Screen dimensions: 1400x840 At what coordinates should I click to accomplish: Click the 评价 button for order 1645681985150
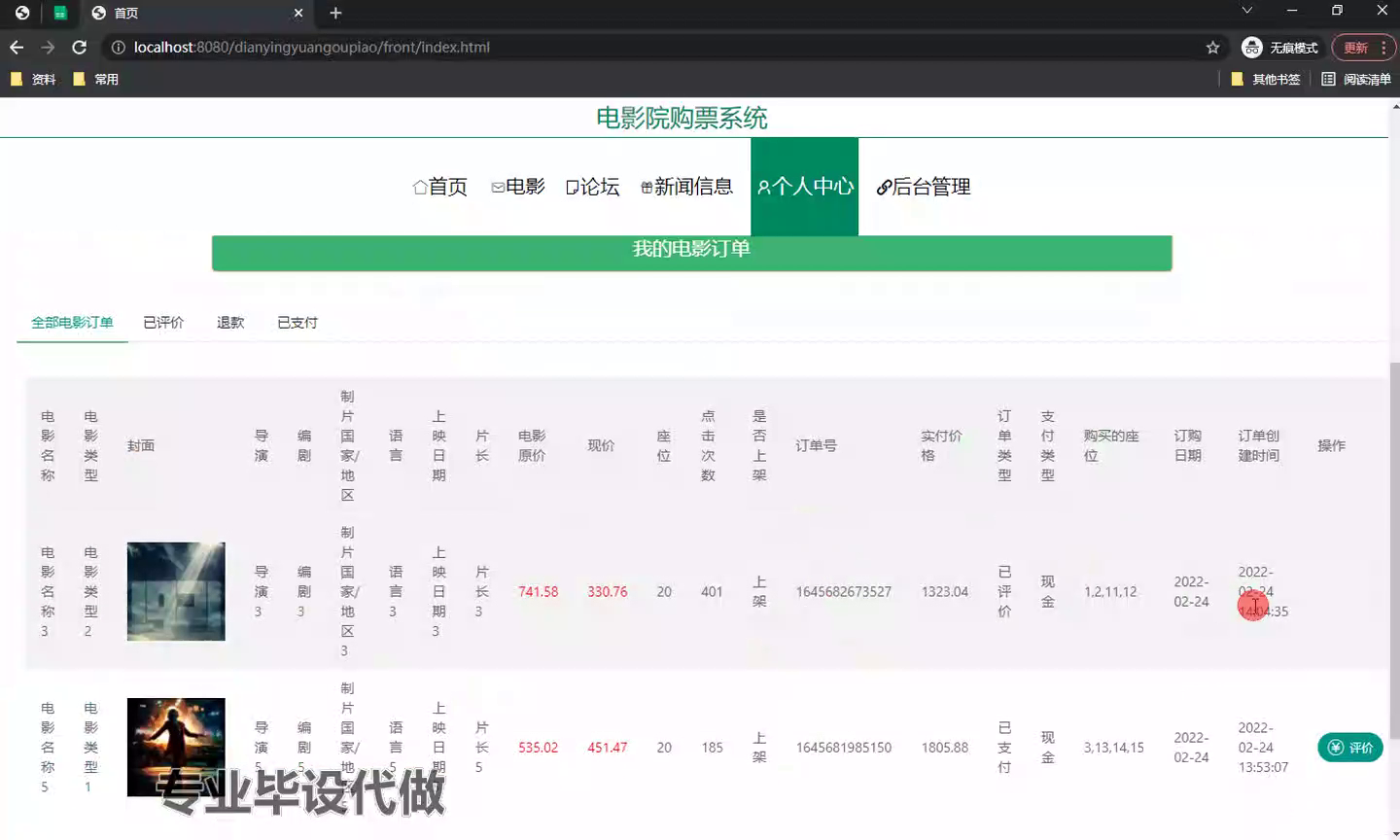click(x=1350, y=748)
